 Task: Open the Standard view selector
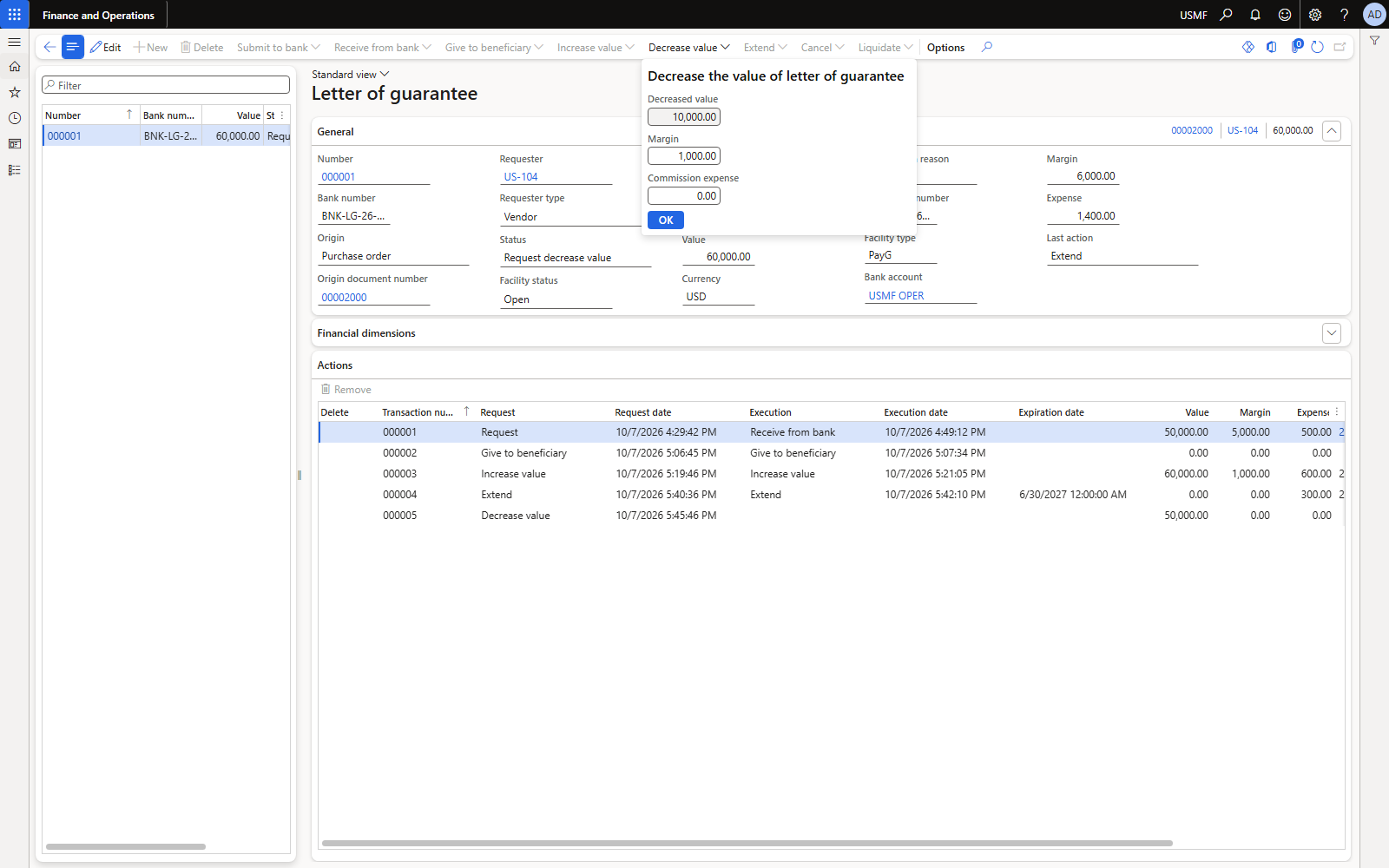(x=351, y=75)
